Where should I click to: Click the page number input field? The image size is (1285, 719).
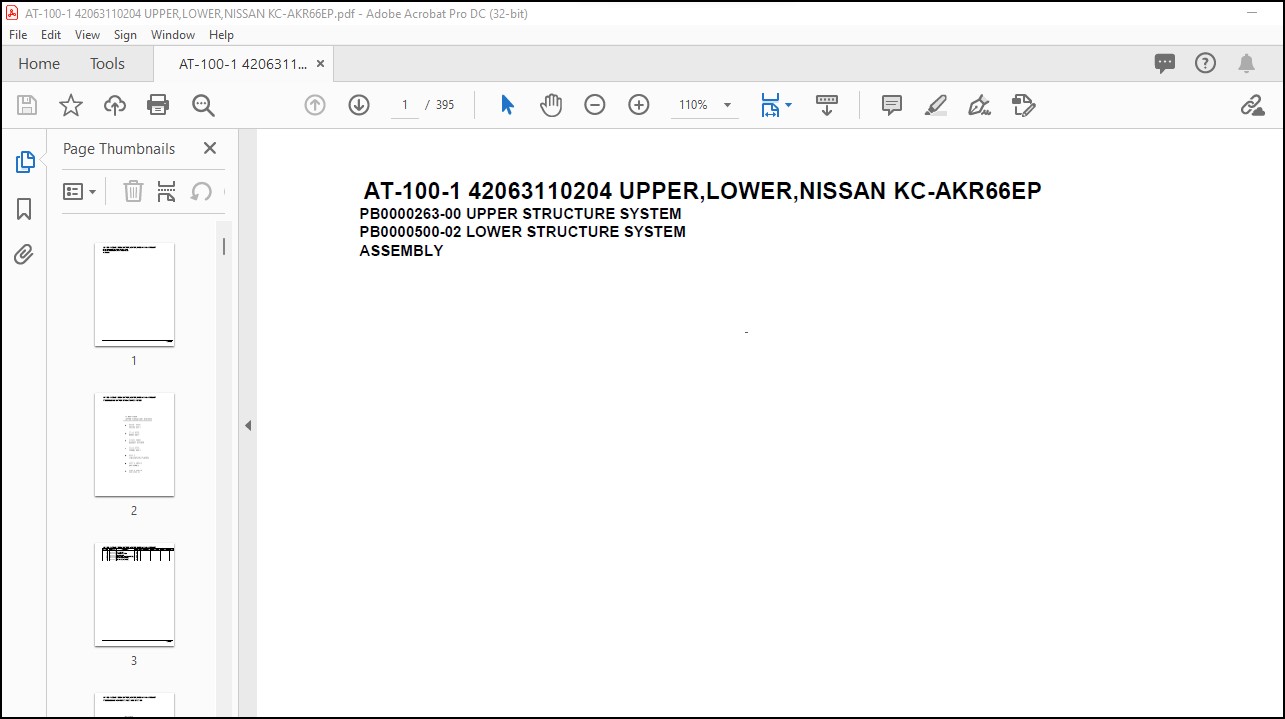point(405,105)
